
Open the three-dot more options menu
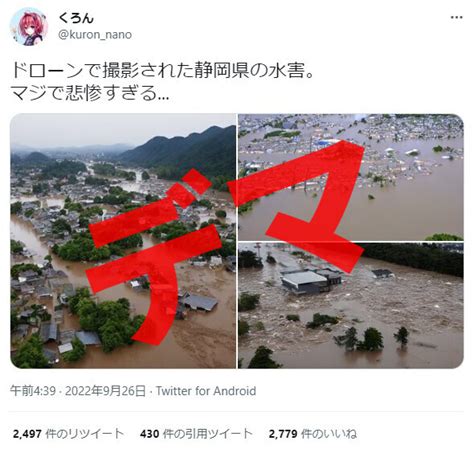coord(456,17)
